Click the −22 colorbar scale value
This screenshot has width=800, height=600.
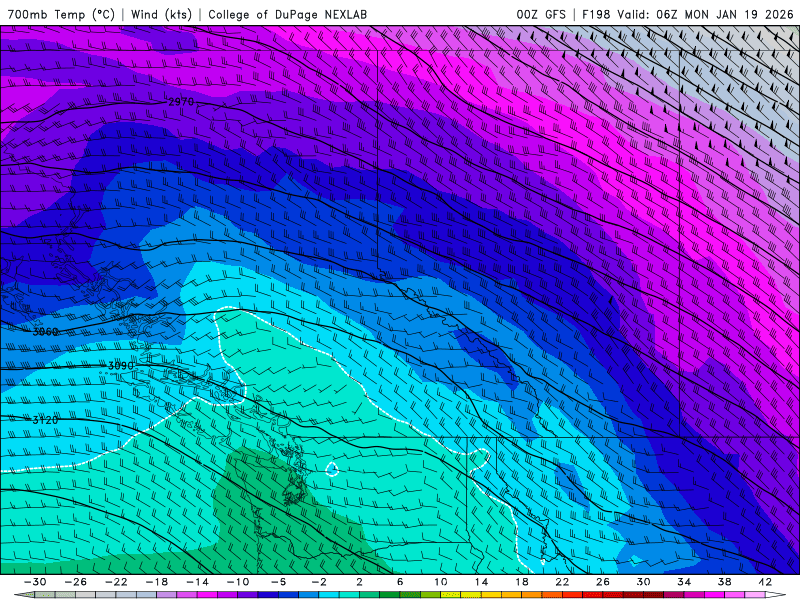tap(116, 582)
